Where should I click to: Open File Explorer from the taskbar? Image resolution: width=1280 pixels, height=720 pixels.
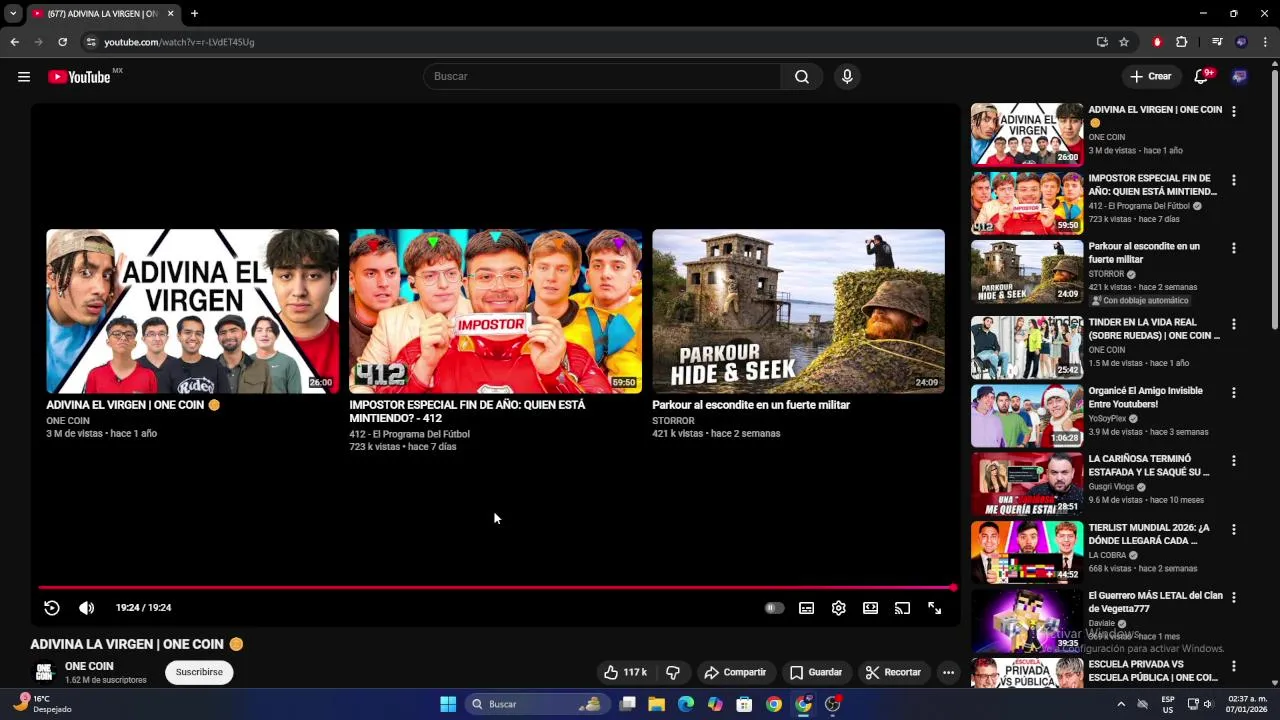click(656, 704)
